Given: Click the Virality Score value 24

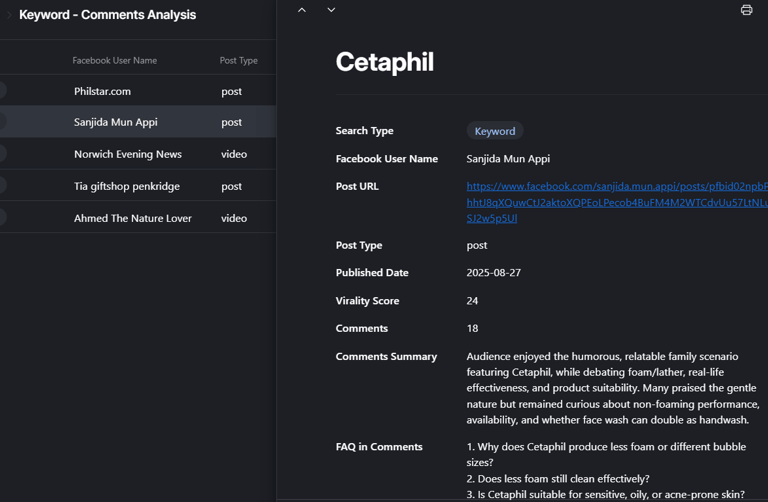Looking at the screenshot, I should (x=473, y=301).
